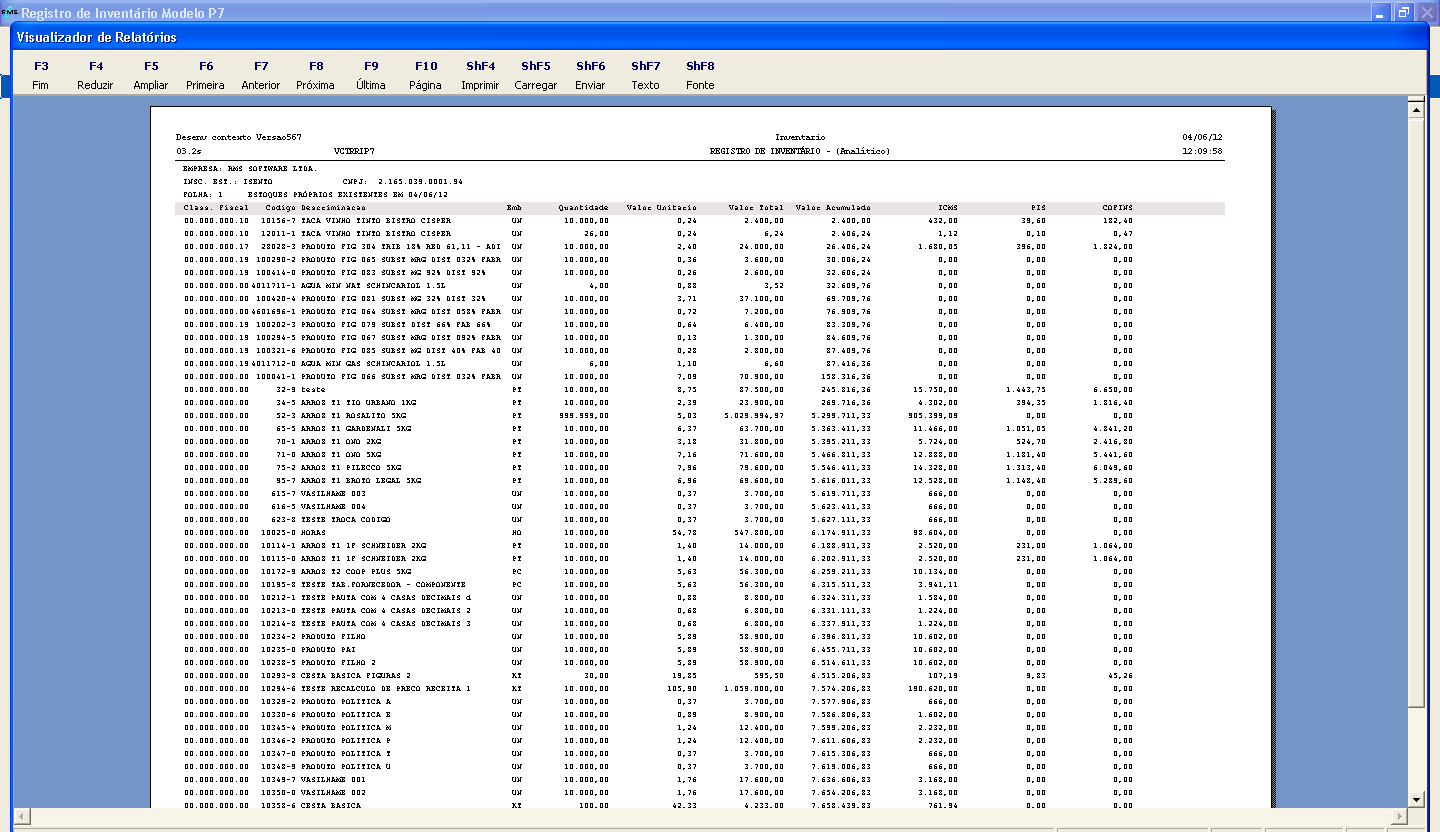1440x832 pixels.
Task: Print the report with ShF4 Imprimir
Action: pos(480,75)
